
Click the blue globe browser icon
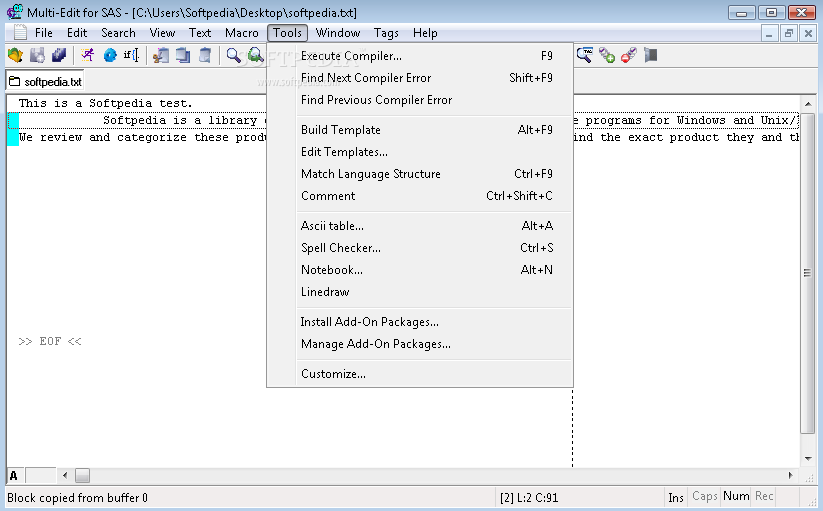tap(110, 55)
